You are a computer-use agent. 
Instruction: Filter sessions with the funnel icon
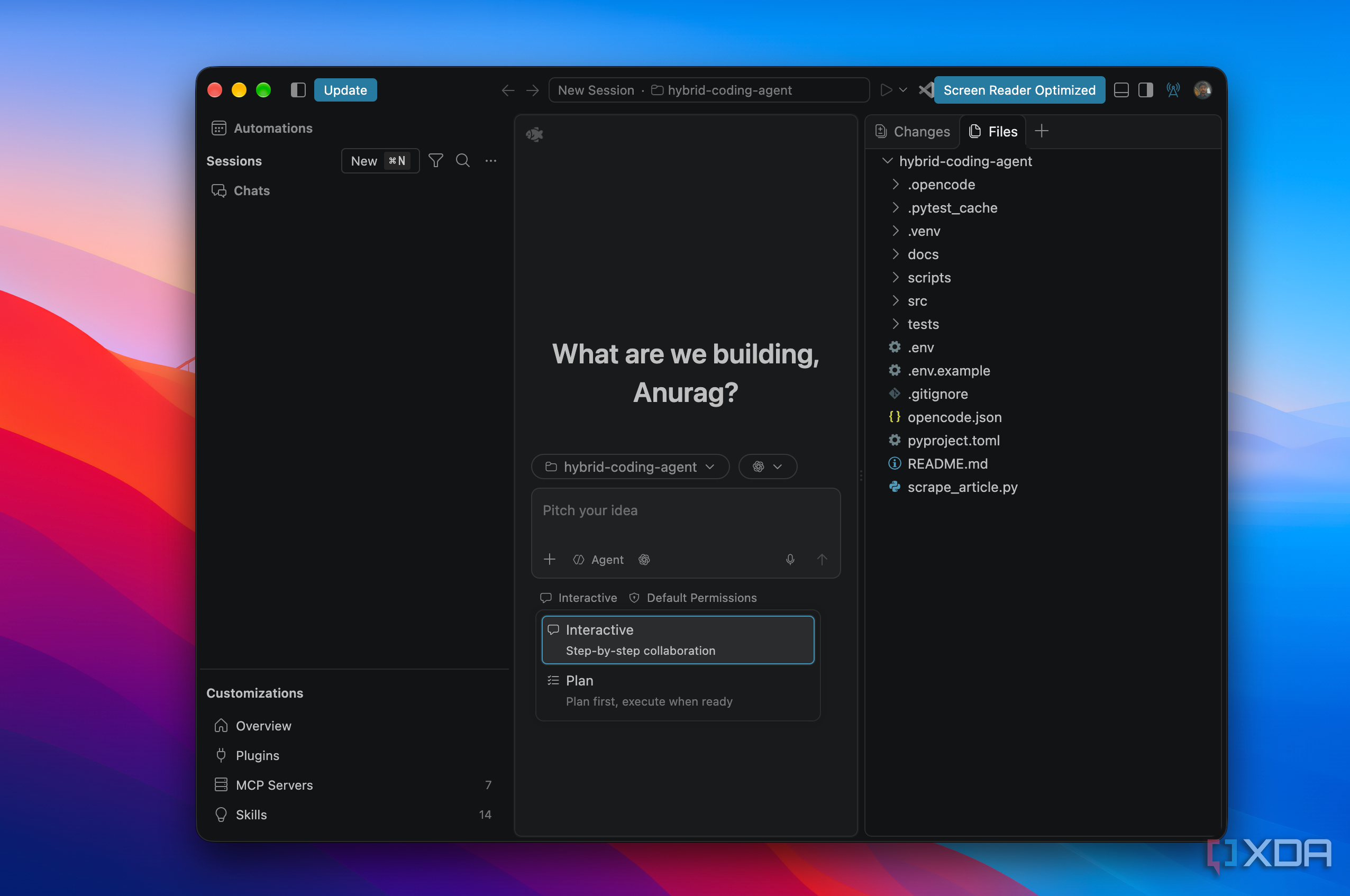coord(435,161)
